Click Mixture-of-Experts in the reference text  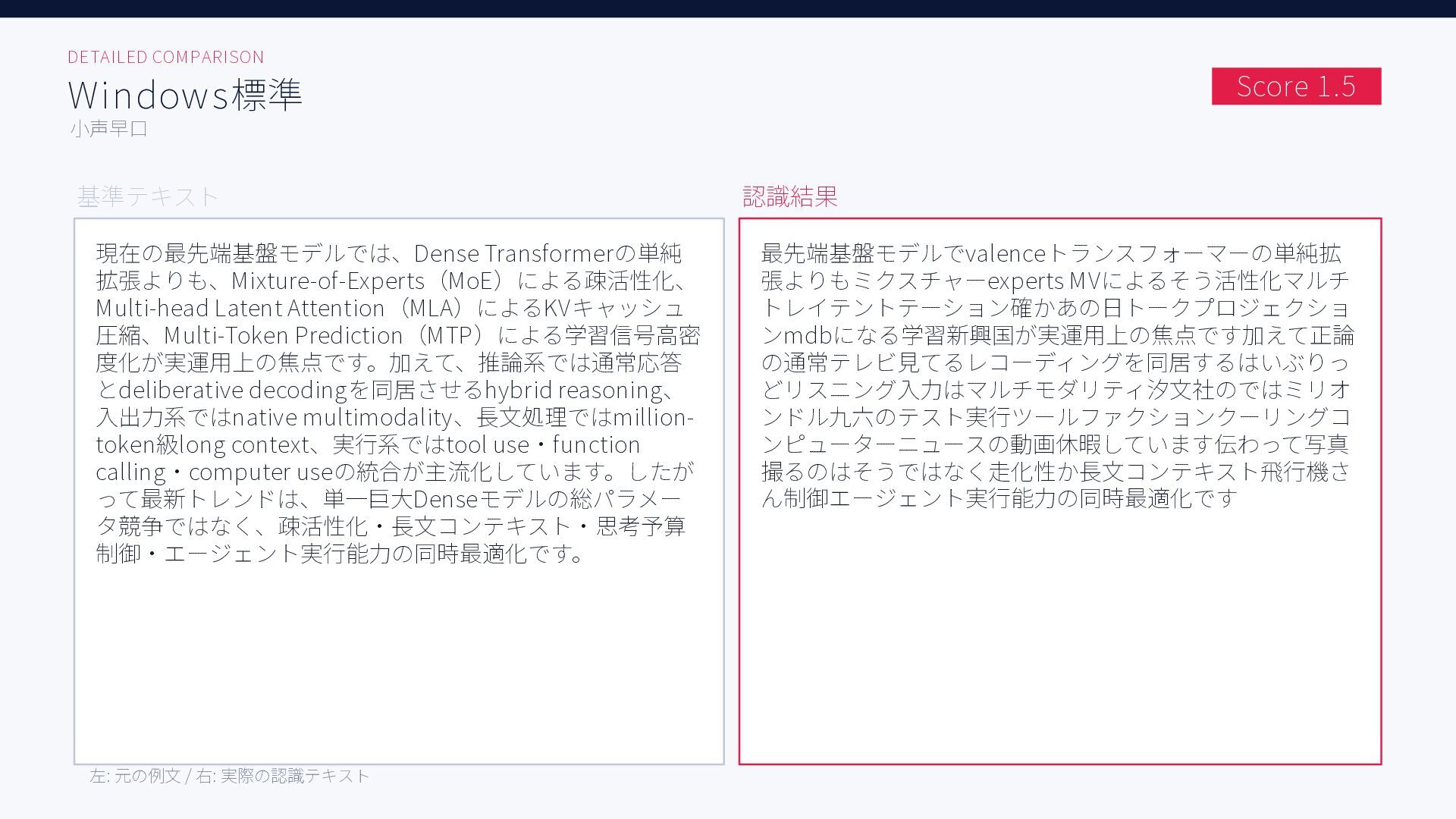point(328,281)
